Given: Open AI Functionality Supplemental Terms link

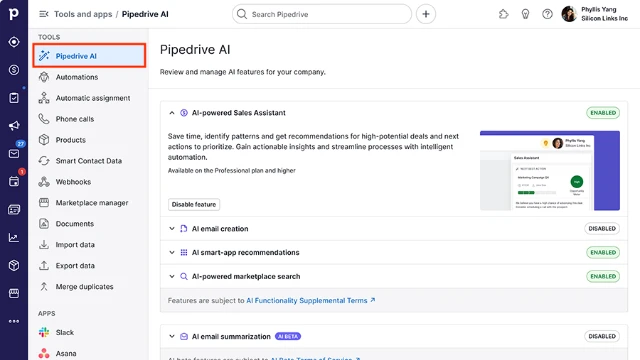Looking at the screenshot, I should tap(310, 300).
